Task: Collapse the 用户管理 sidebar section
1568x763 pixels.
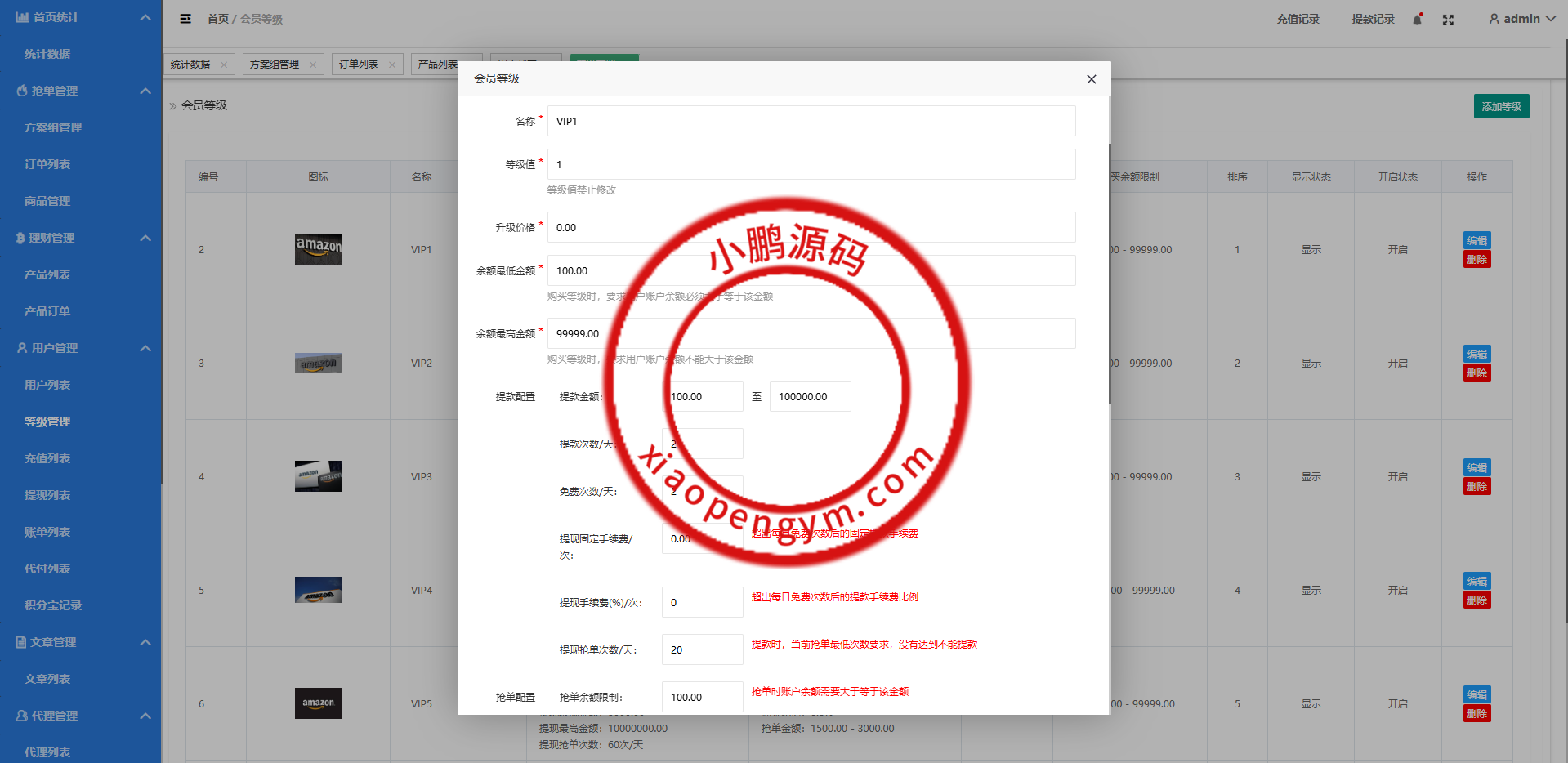Action: point(145,348)
